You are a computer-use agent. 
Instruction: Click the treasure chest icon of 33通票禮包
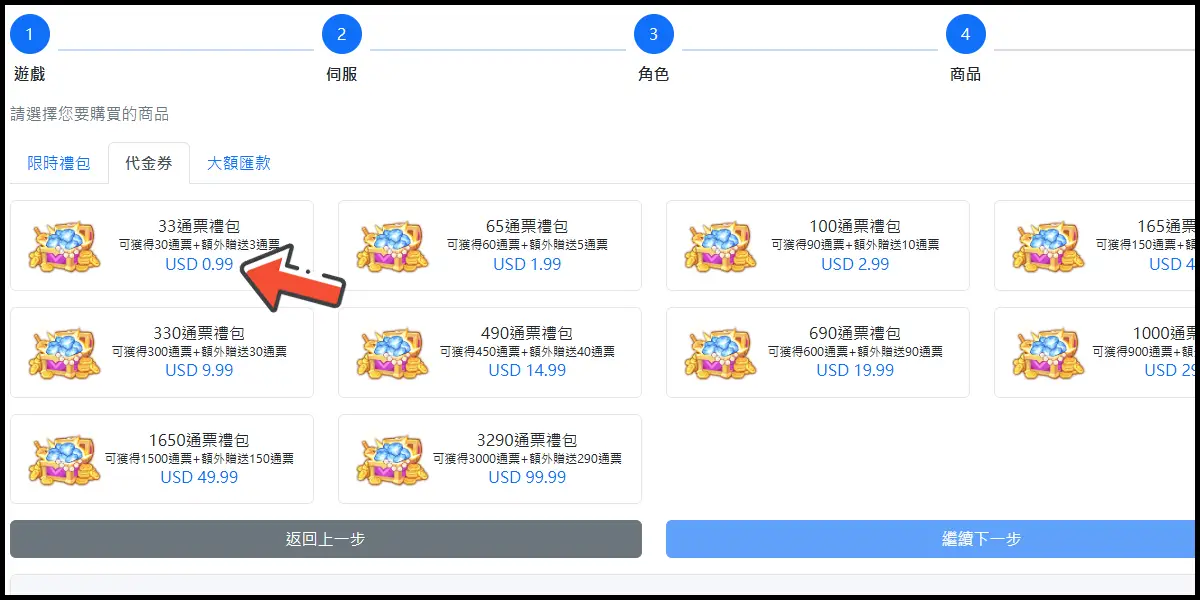tap(62, 246)
